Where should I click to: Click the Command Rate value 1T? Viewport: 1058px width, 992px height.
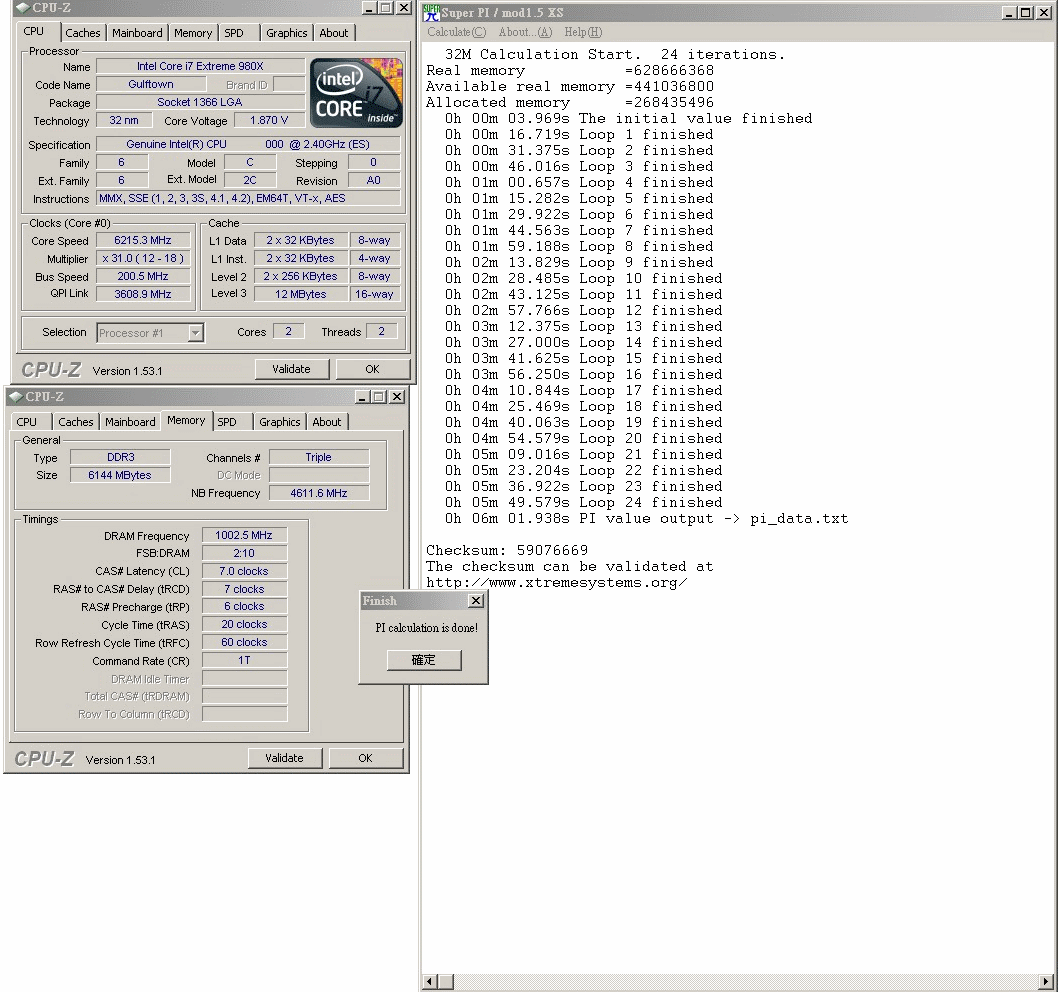(x=244, y=660)
